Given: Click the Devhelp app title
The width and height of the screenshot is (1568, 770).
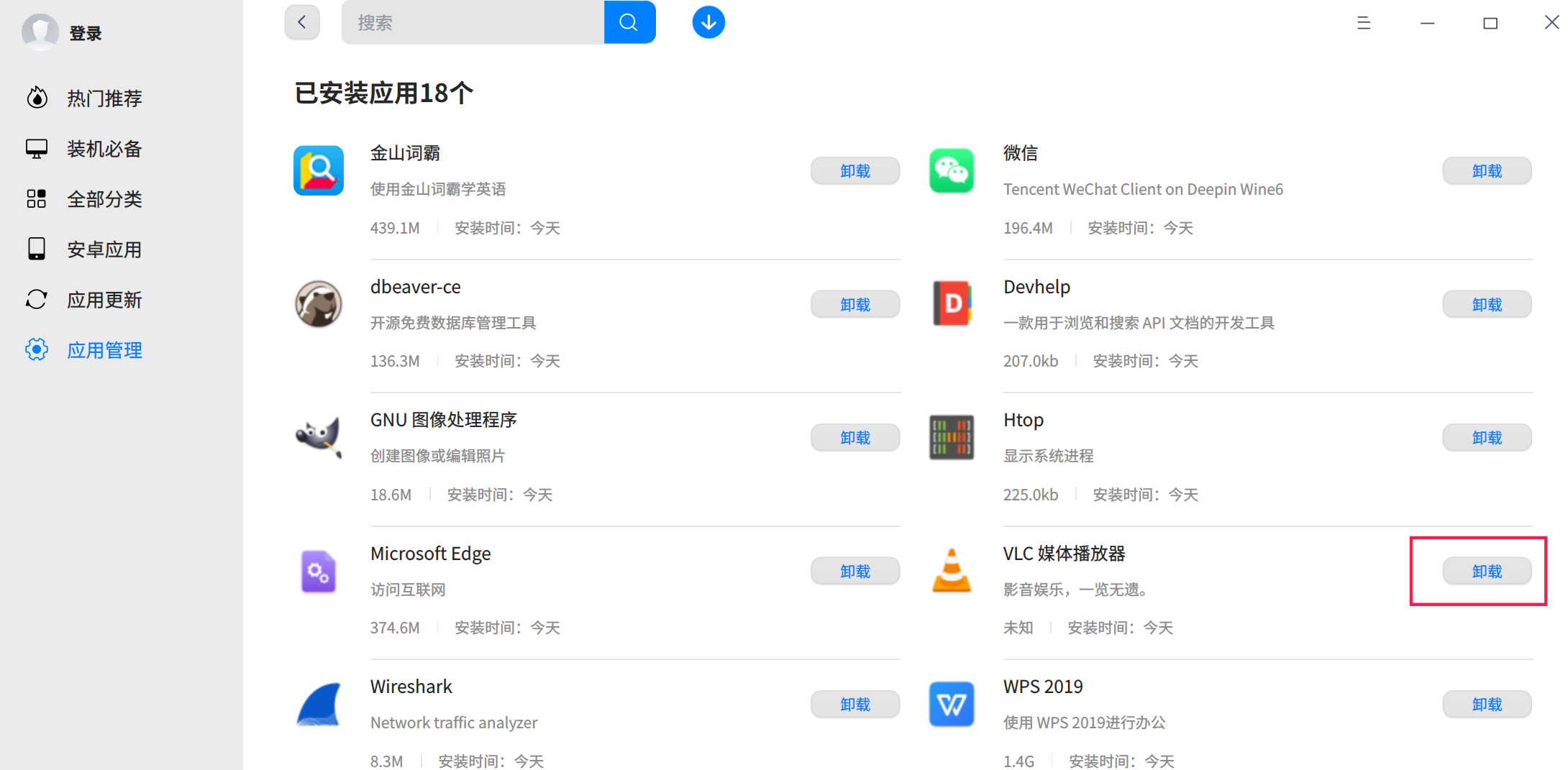Looking at the screenshot, I should [x=1036, y=287].
